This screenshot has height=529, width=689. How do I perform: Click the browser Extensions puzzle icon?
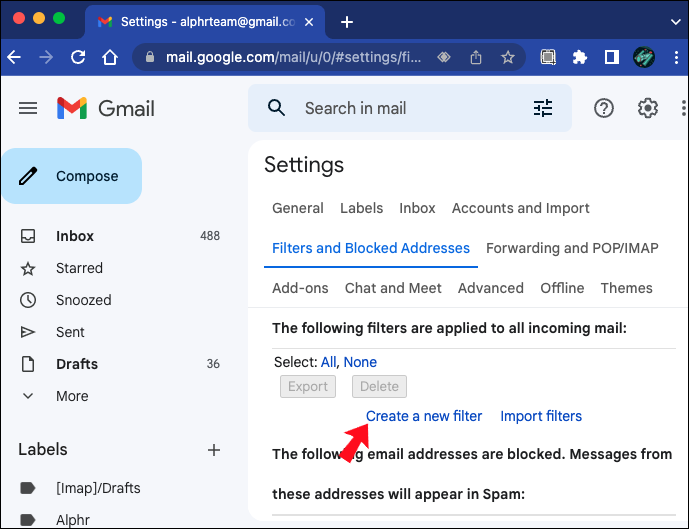(579, 57)
